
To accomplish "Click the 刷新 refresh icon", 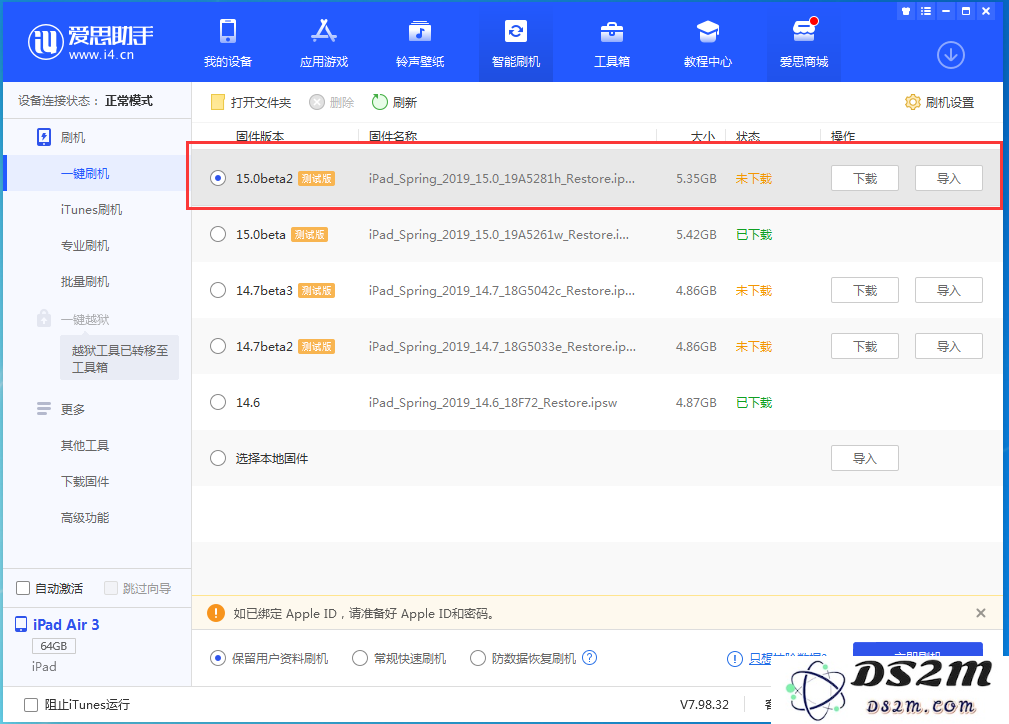I will (x=380, y=102).
